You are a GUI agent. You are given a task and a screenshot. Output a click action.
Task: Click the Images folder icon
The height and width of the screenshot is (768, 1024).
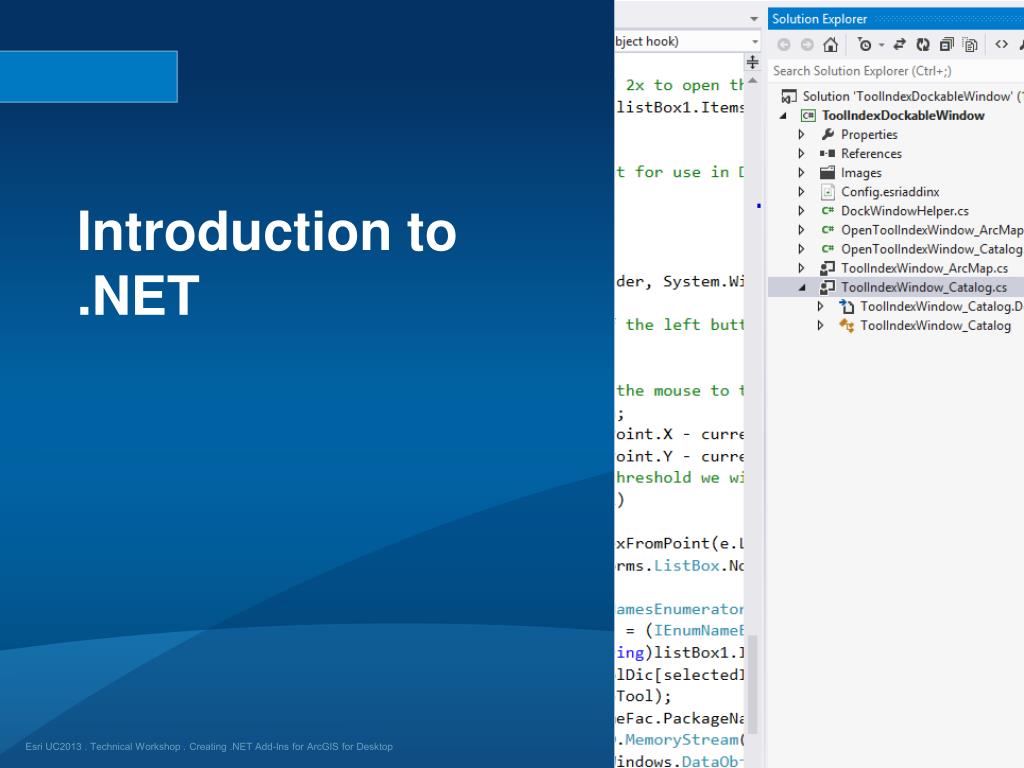[827, 172]
